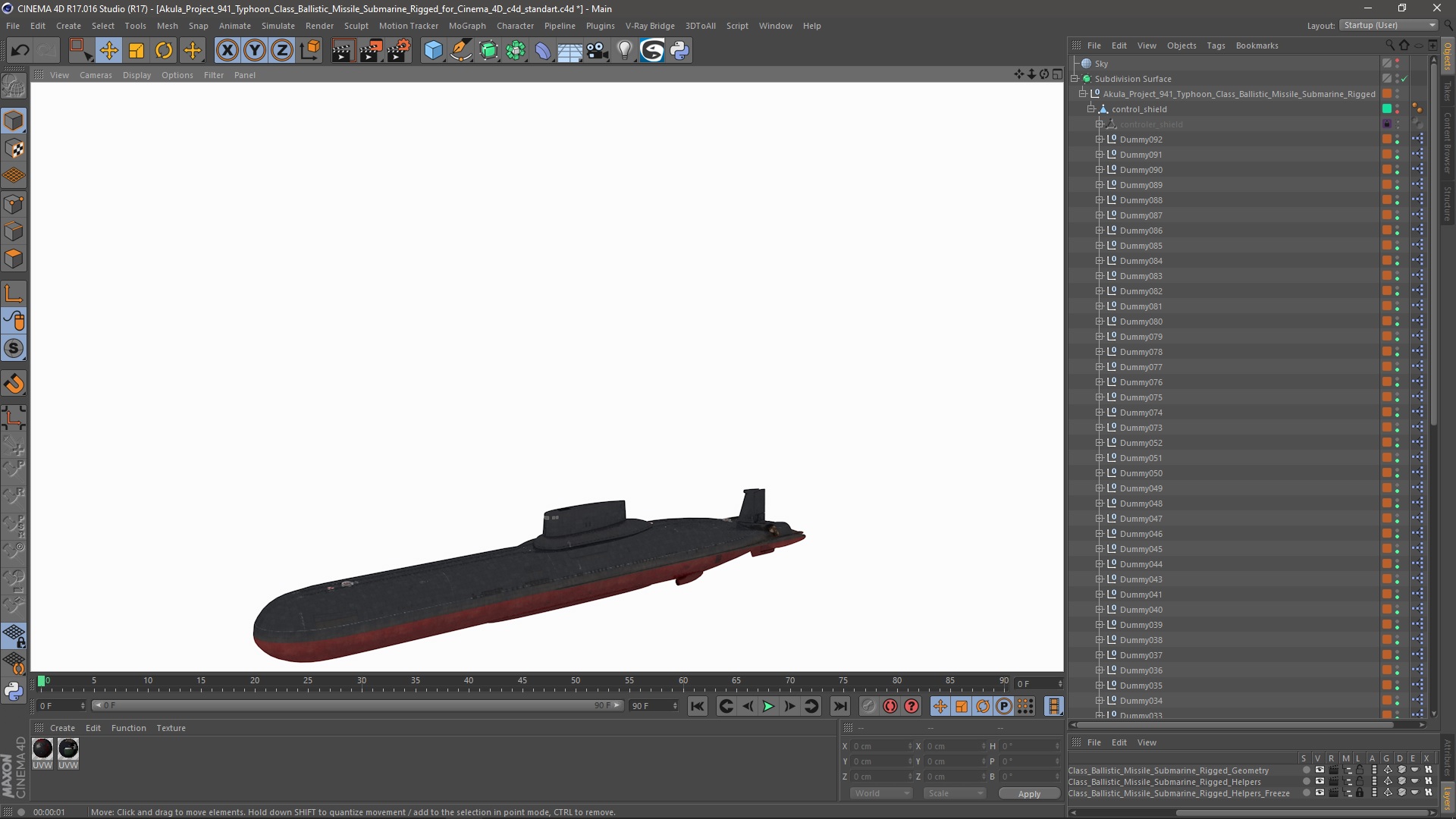Toggle Position keyframe recording button
Viewport: 1456px width, 819px height.
point(940,706)
